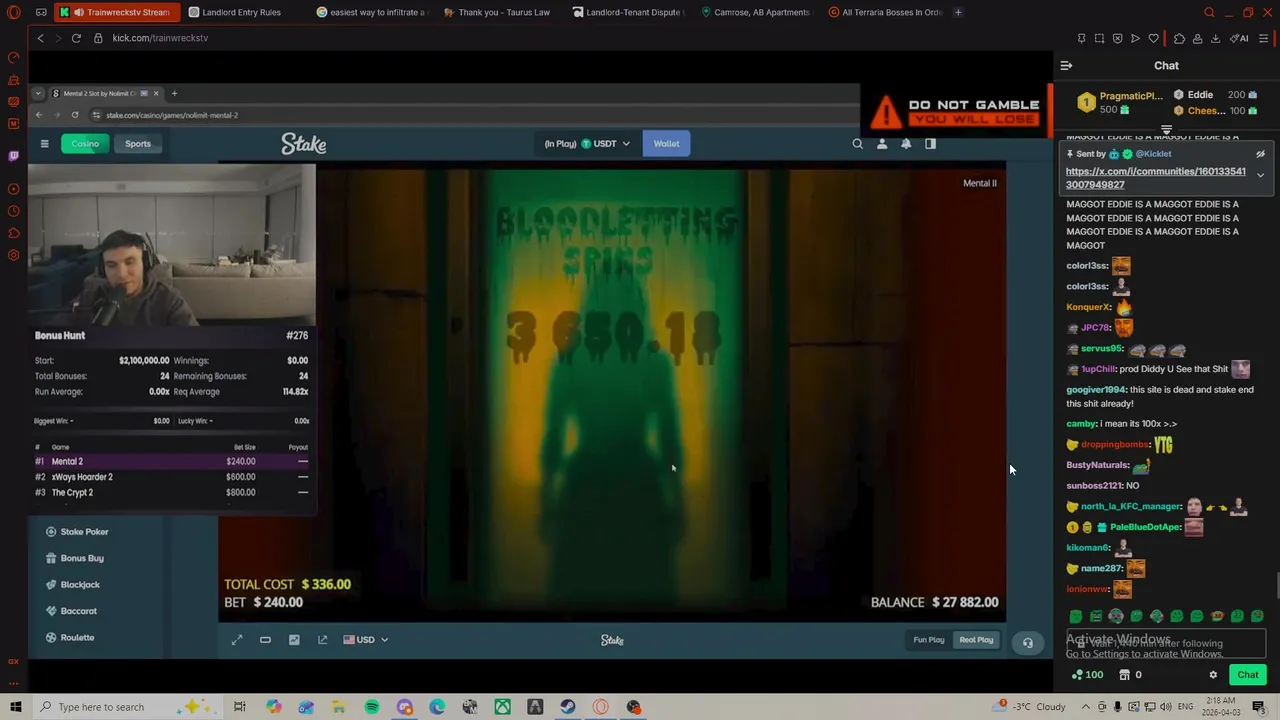This screenshot has height=720, width=1280.
Task: Open ad blocker shield icon
Action: coord(1117,38)
